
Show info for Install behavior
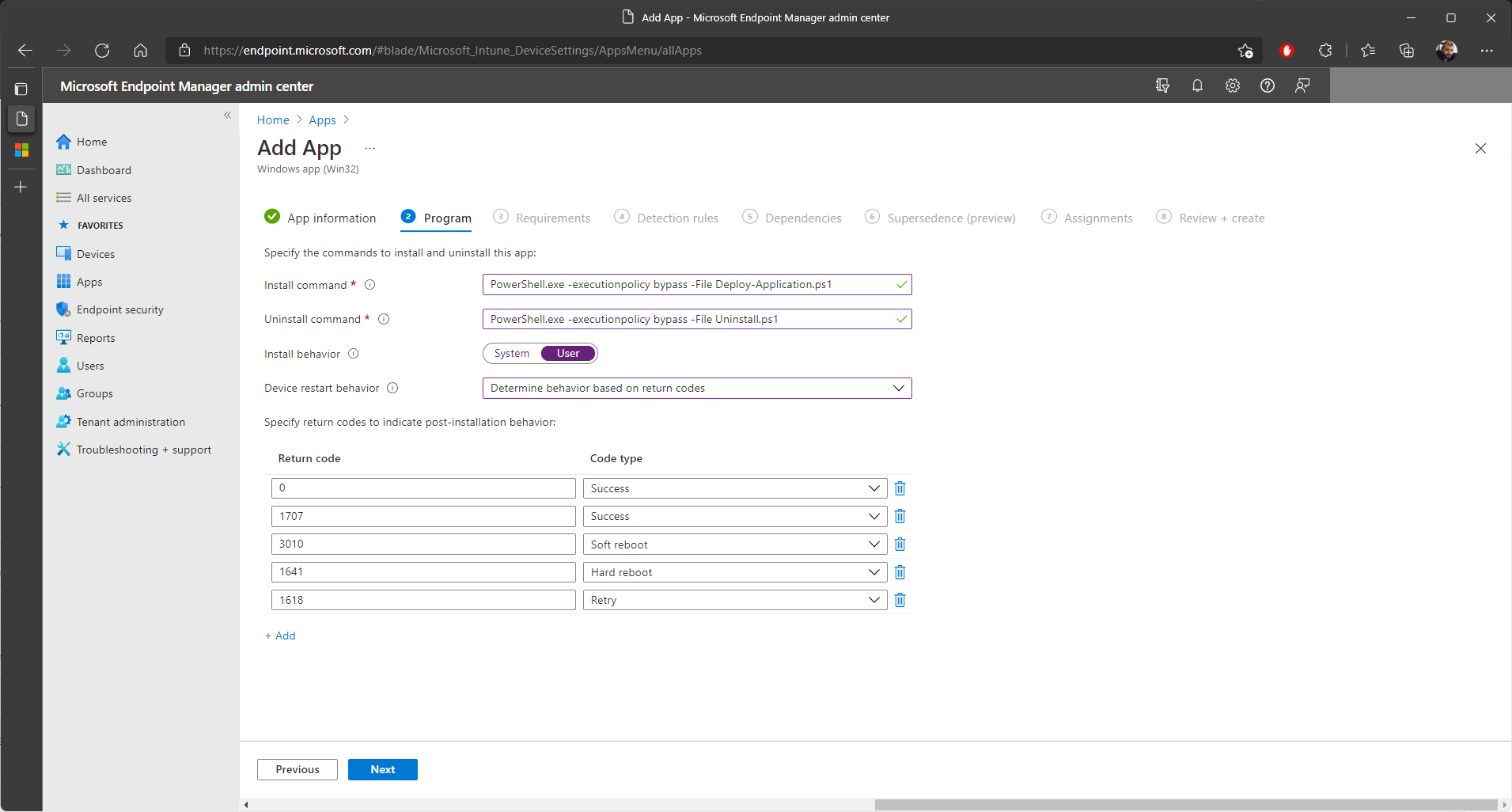[x=354, y=354]
